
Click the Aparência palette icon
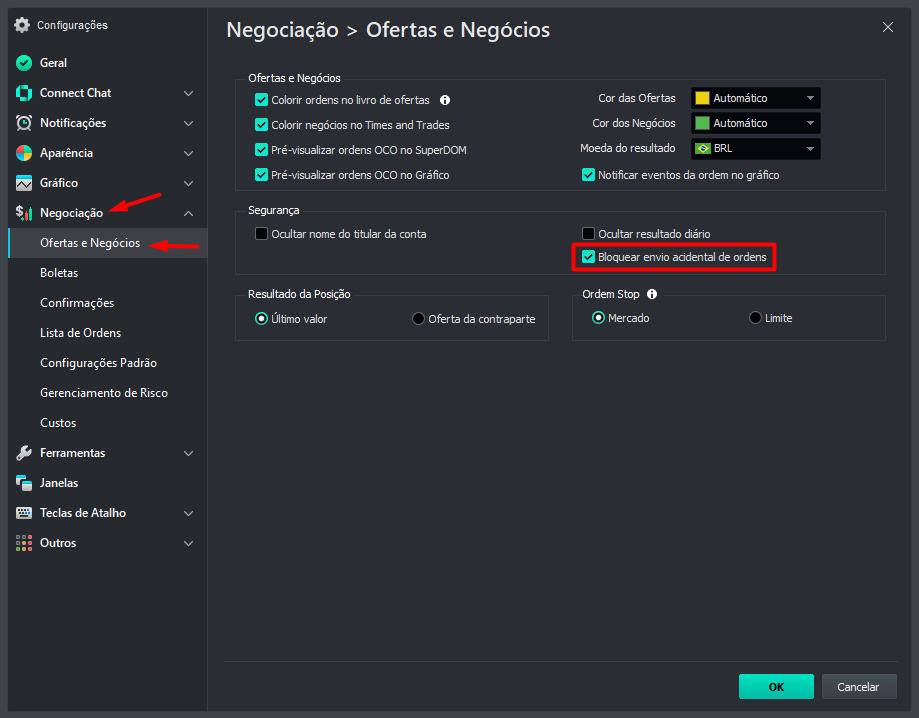point(23,152)
